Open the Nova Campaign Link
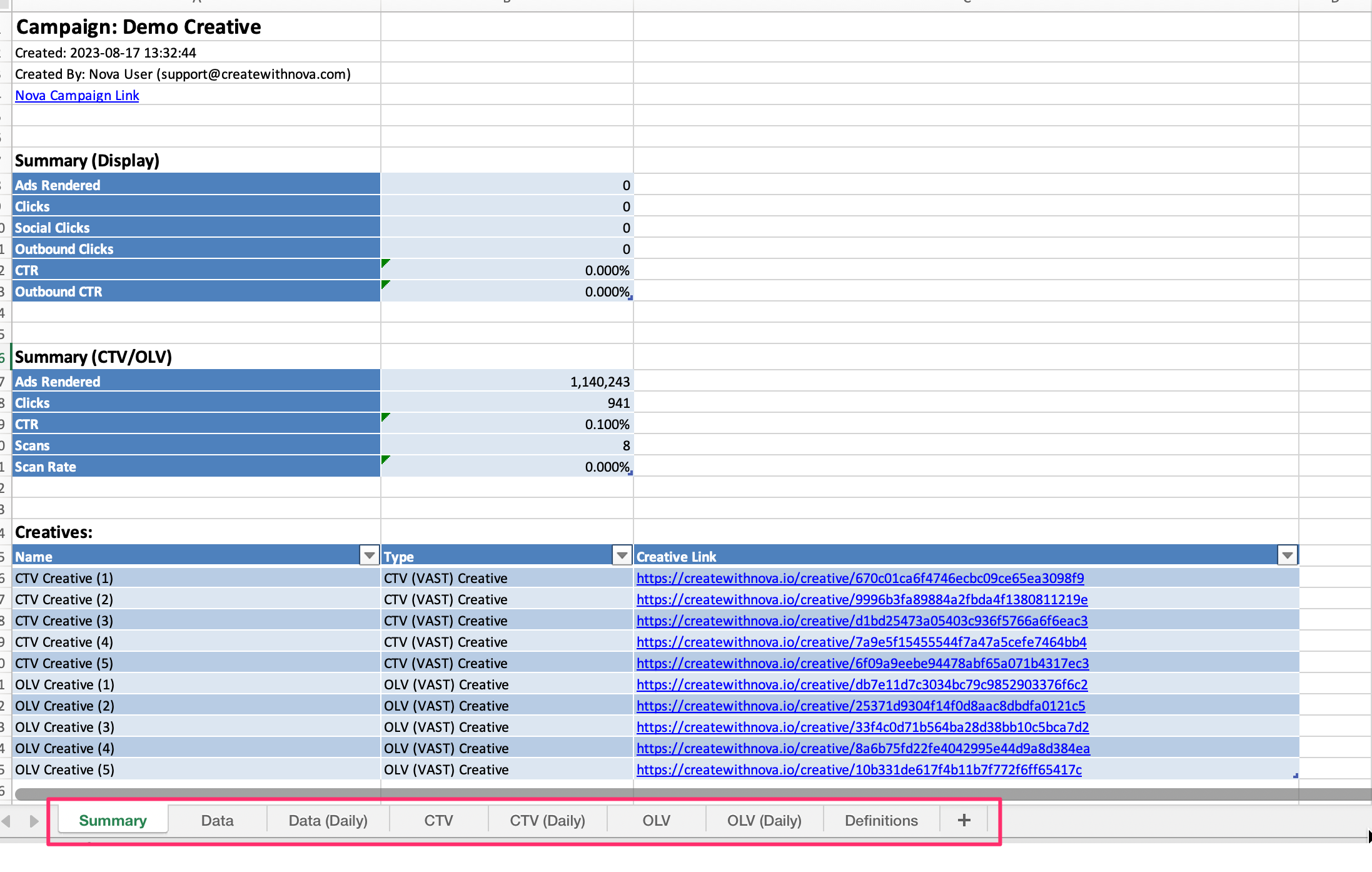Viewport: 1372px width, 872px height. point(77,96)
